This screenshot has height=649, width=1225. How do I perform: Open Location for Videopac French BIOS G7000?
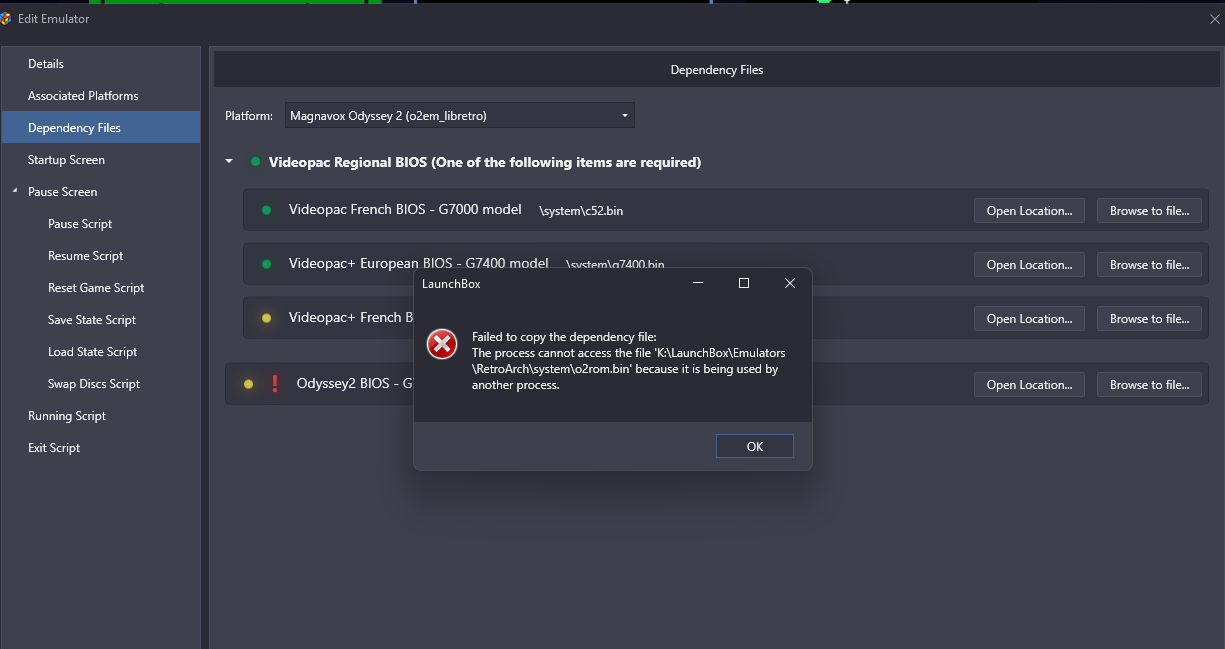point(1029,211)
